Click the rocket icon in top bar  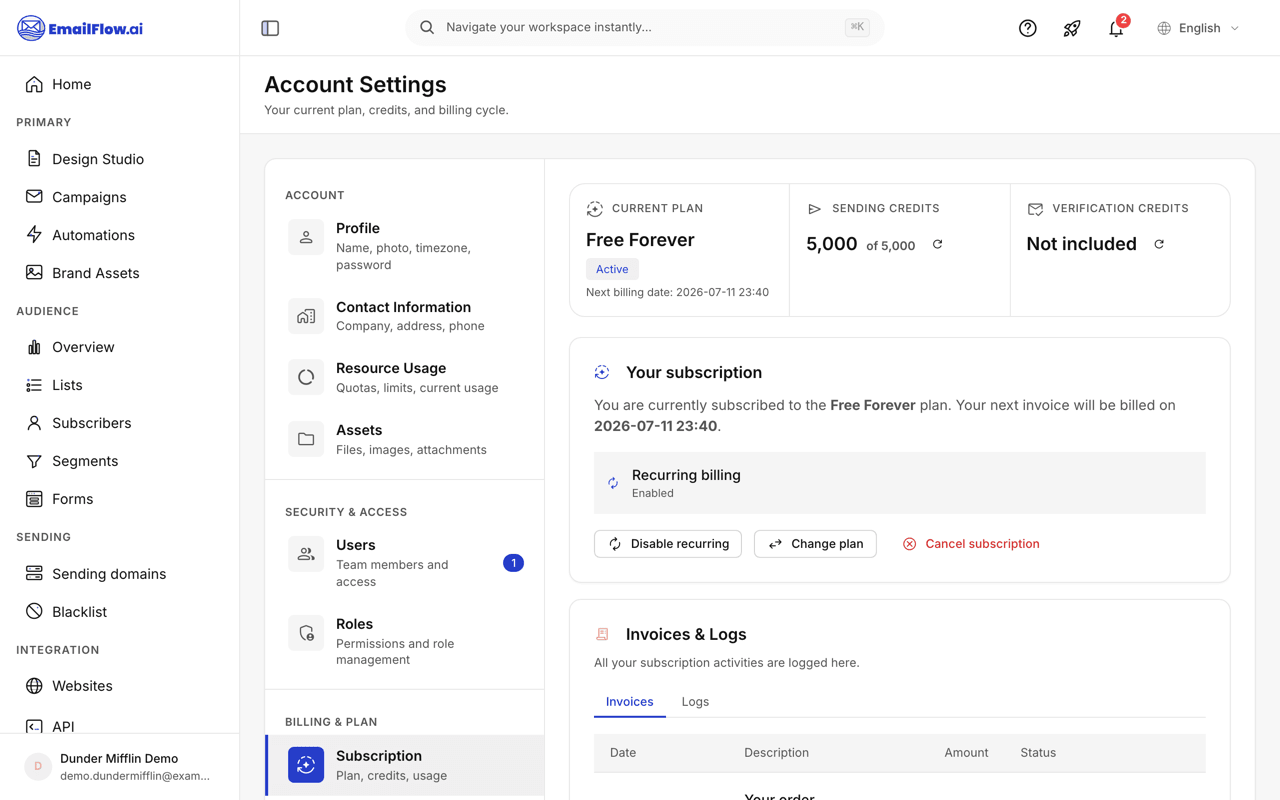tap(1072, 28)
